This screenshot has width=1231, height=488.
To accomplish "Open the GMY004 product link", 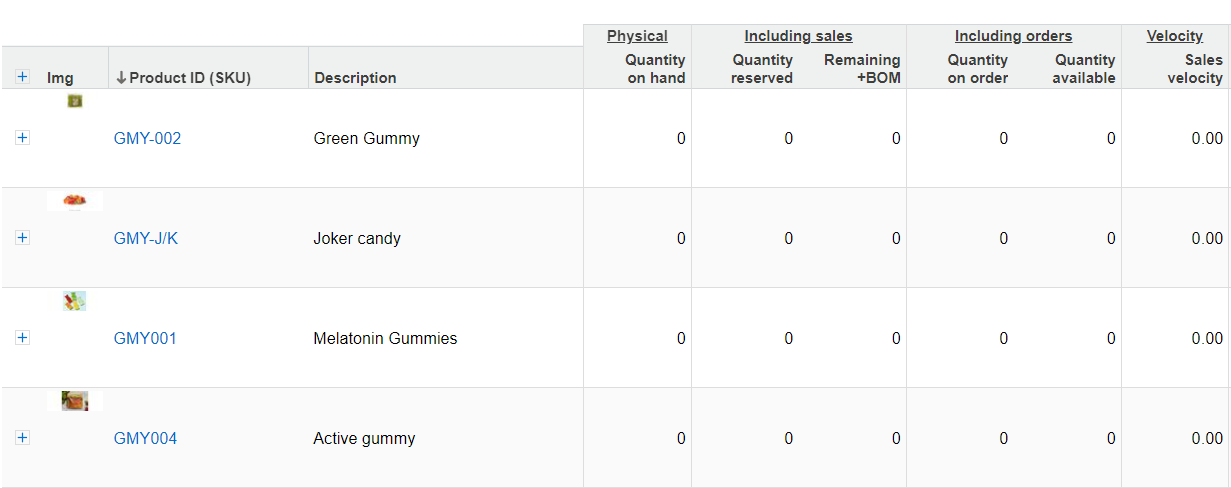I will pyautogui.click(x=145, y=438).
